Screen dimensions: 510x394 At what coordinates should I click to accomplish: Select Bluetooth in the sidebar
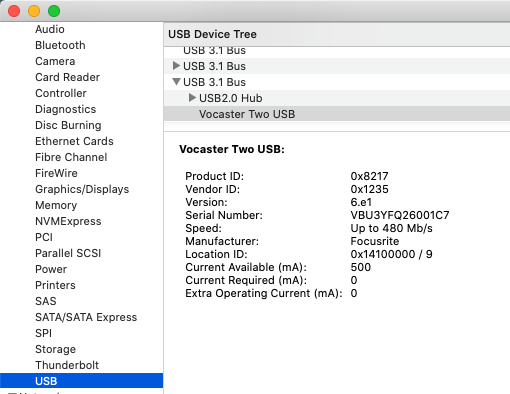pos(60,45)
